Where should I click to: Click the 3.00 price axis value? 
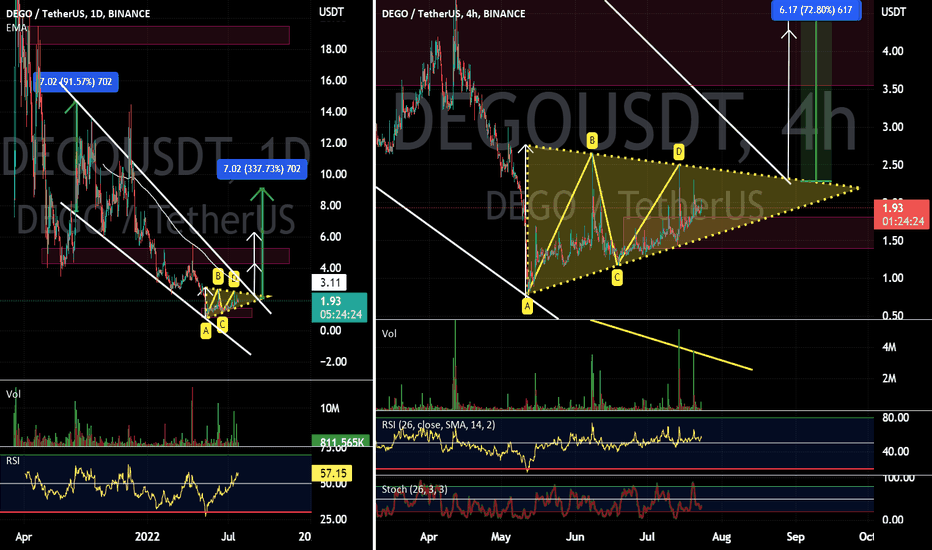pos(893,127)
